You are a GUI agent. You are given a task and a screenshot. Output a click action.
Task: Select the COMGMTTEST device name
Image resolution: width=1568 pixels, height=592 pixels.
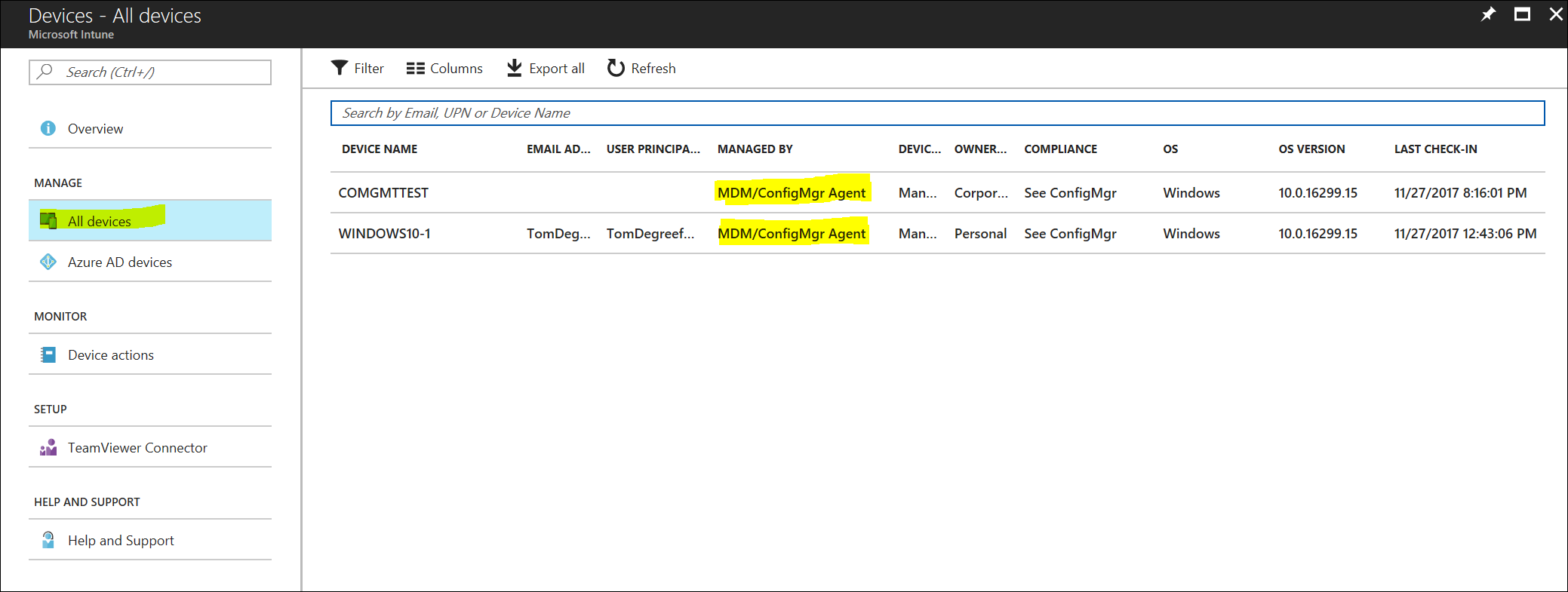(x=383, y=193)
